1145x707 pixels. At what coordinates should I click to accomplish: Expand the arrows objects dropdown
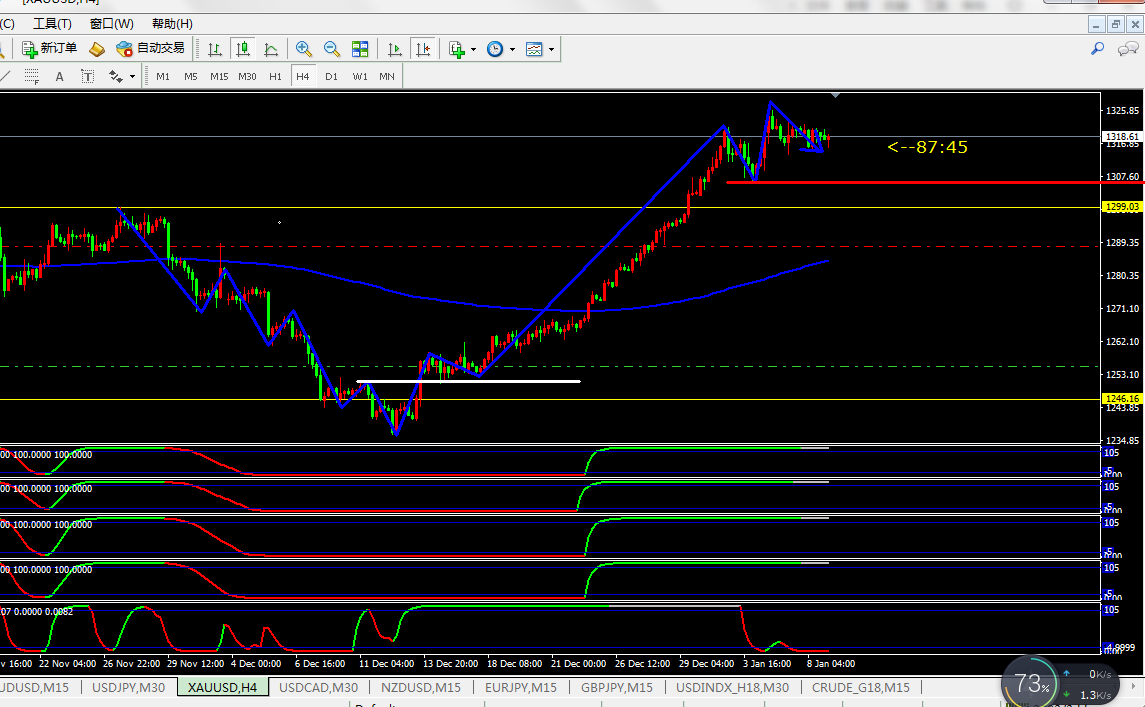coord(132,77)
